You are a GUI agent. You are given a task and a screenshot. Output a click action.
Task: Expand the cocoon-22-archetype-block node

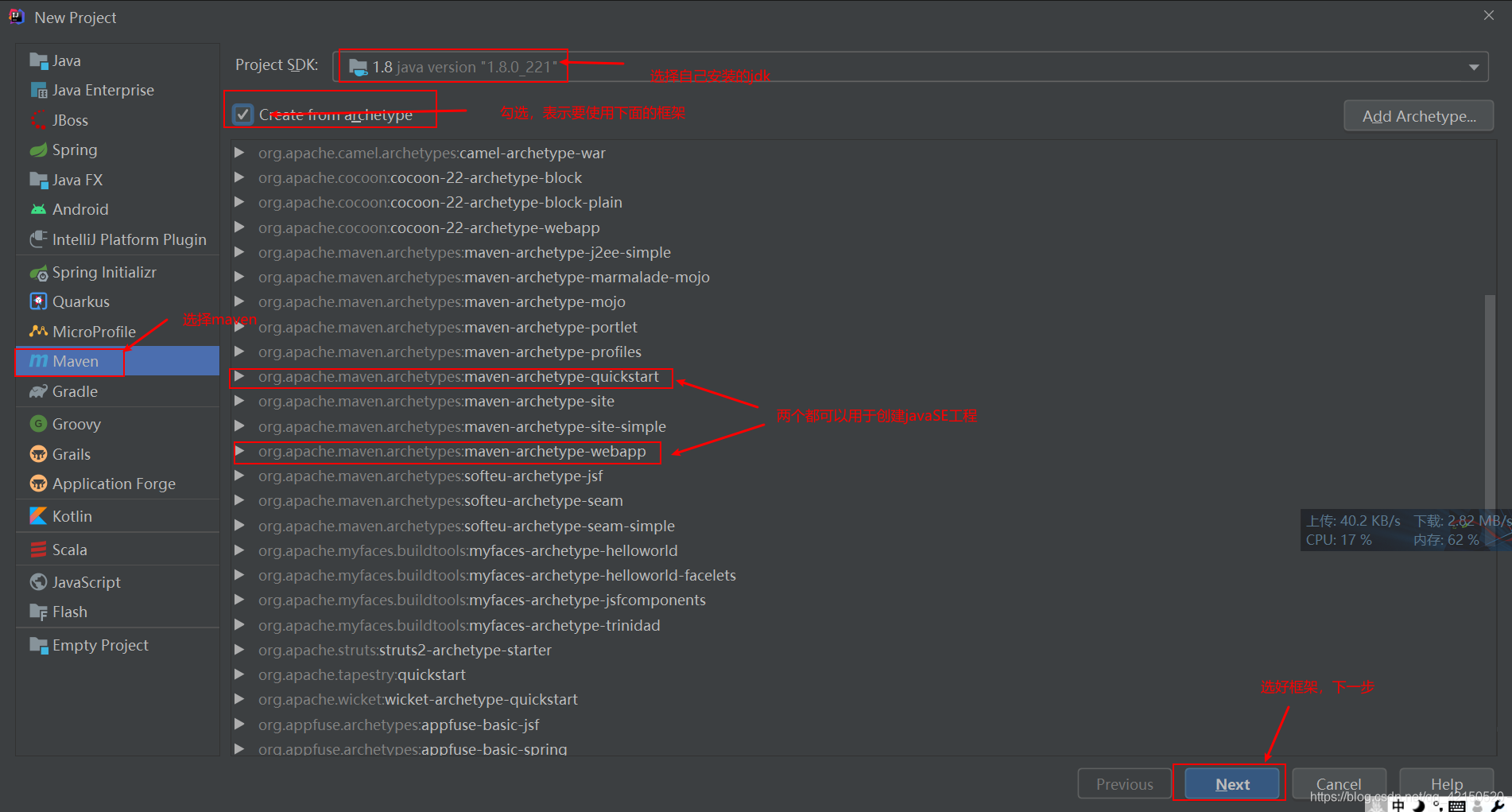(x=239, y=177)
